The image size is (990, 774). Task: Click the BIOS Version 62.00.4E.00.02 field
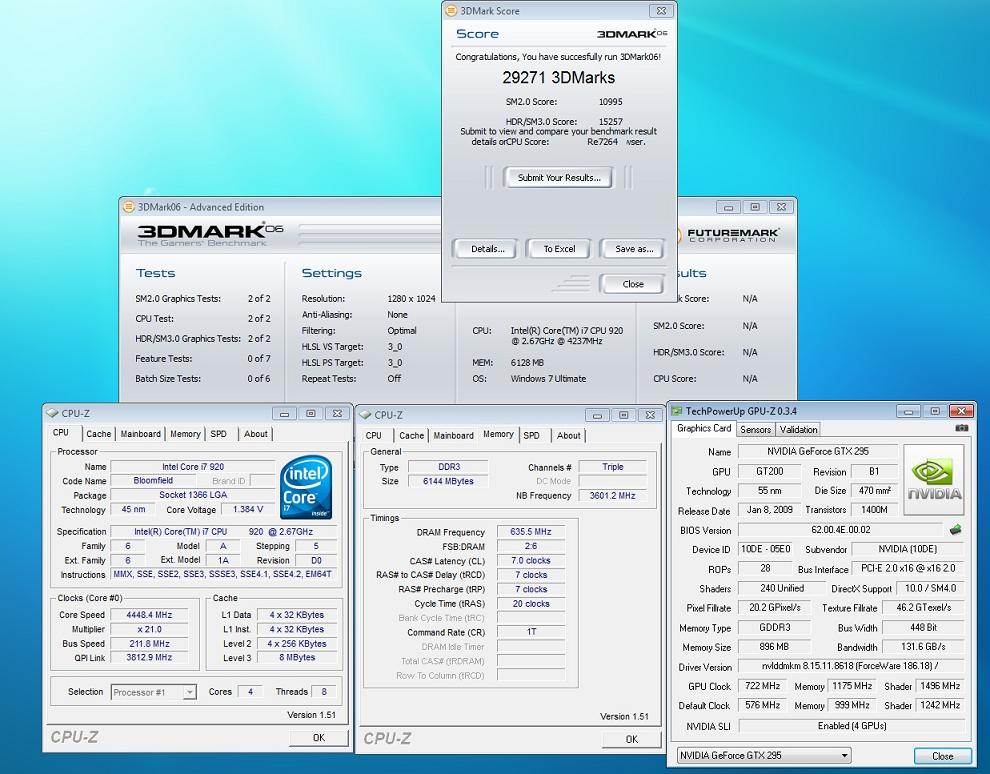pyautogui.click(x=840, y=530)
